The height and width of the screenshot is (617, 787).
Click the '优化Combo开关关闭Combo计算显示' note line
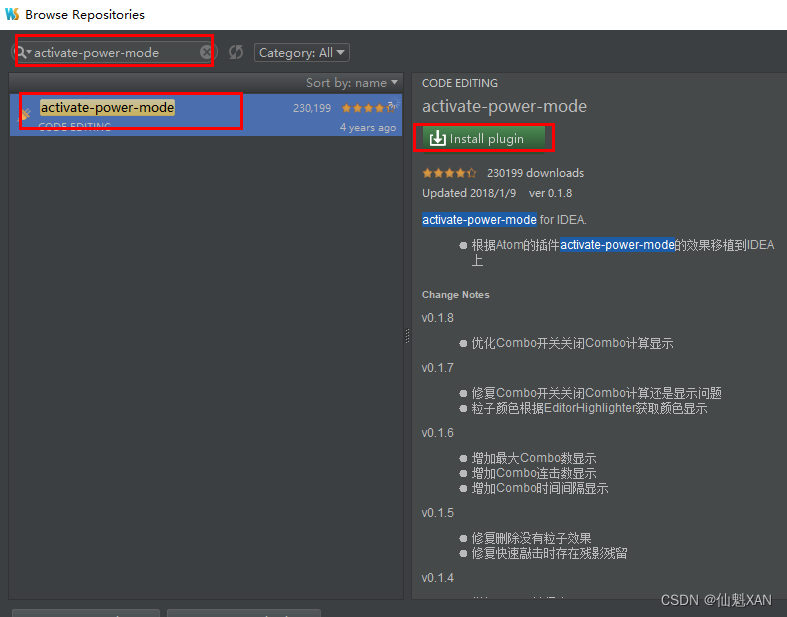pyautogui.click(x=572, y=343)
